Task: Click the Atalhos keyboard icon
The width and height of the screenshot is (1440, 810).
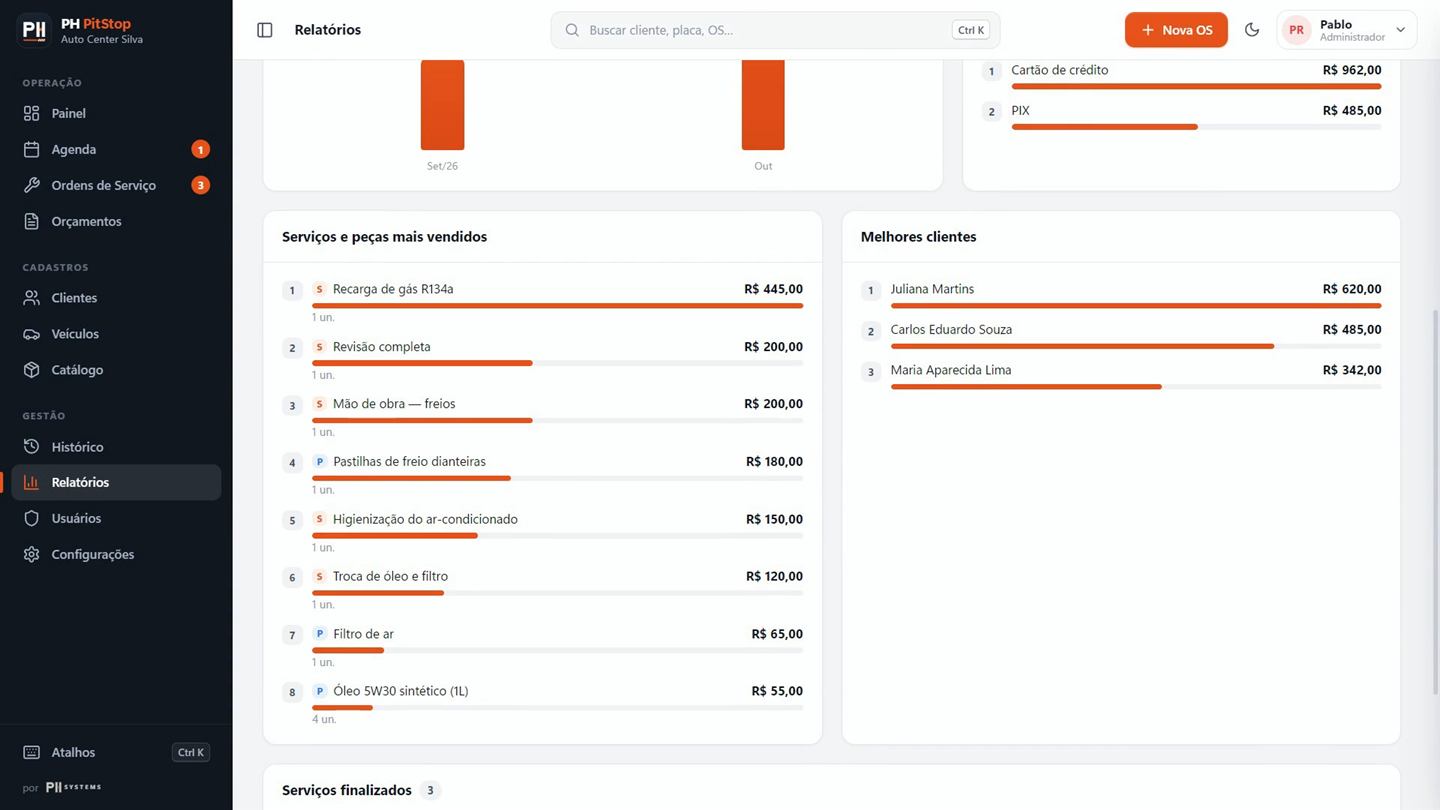Action: click(x=32, y=752)
